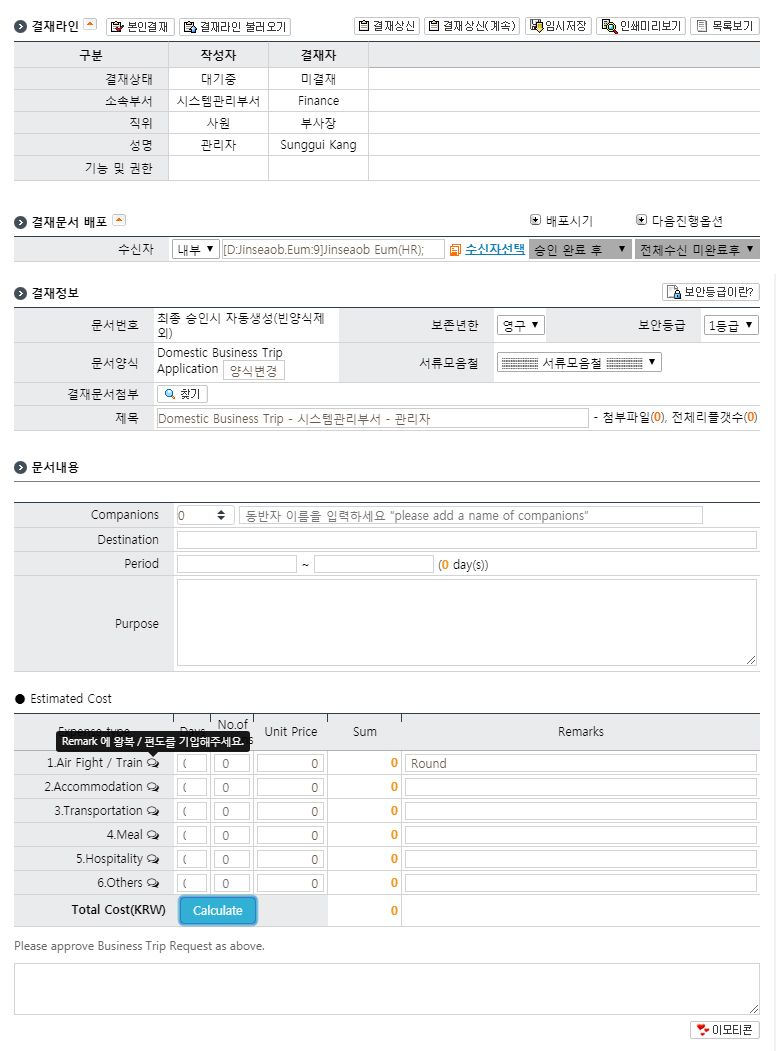
Task: Click the 문서내용 section bullet icon
Action: coord(20,467)
